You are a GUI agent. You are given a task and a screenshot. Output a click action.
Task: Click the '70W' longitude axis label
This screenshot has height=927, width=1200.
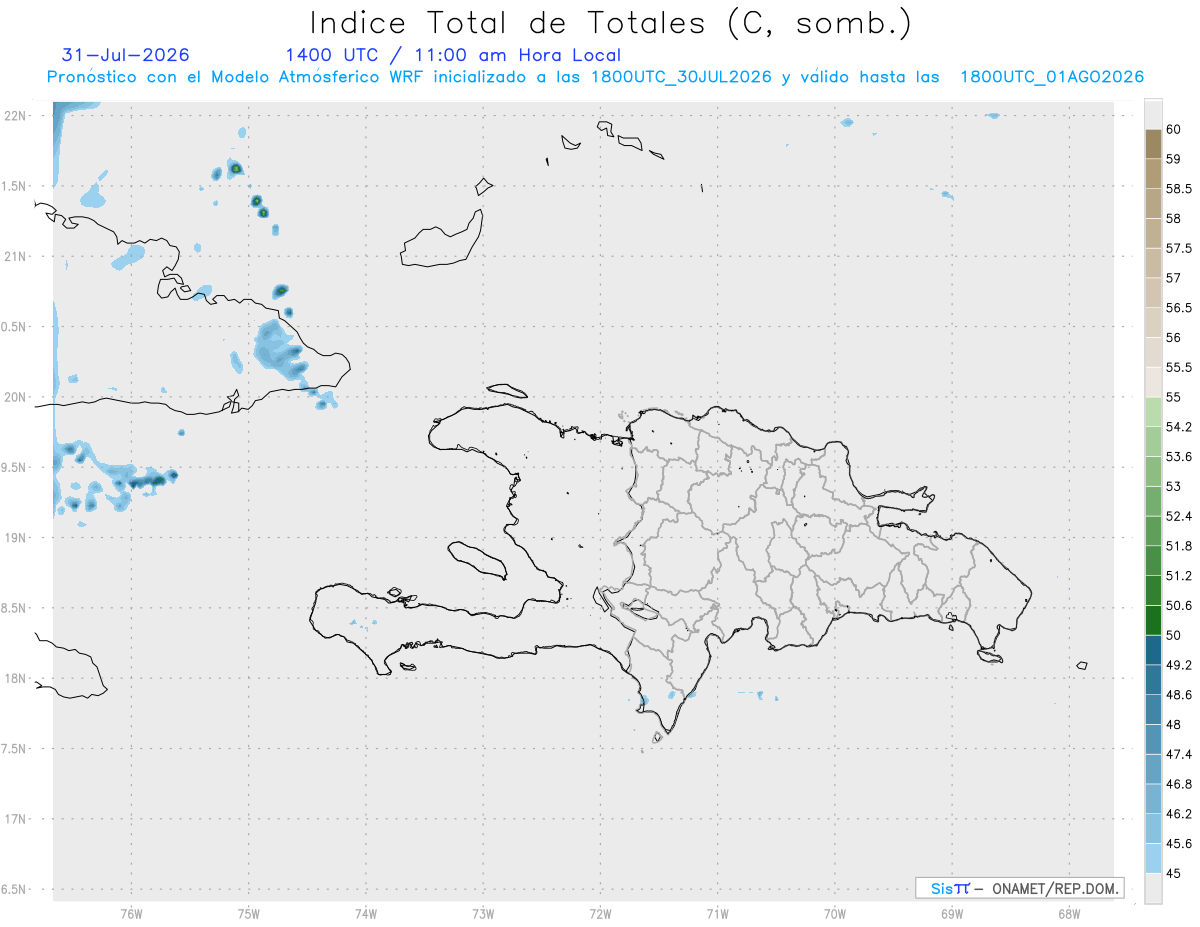coord(835,913)
